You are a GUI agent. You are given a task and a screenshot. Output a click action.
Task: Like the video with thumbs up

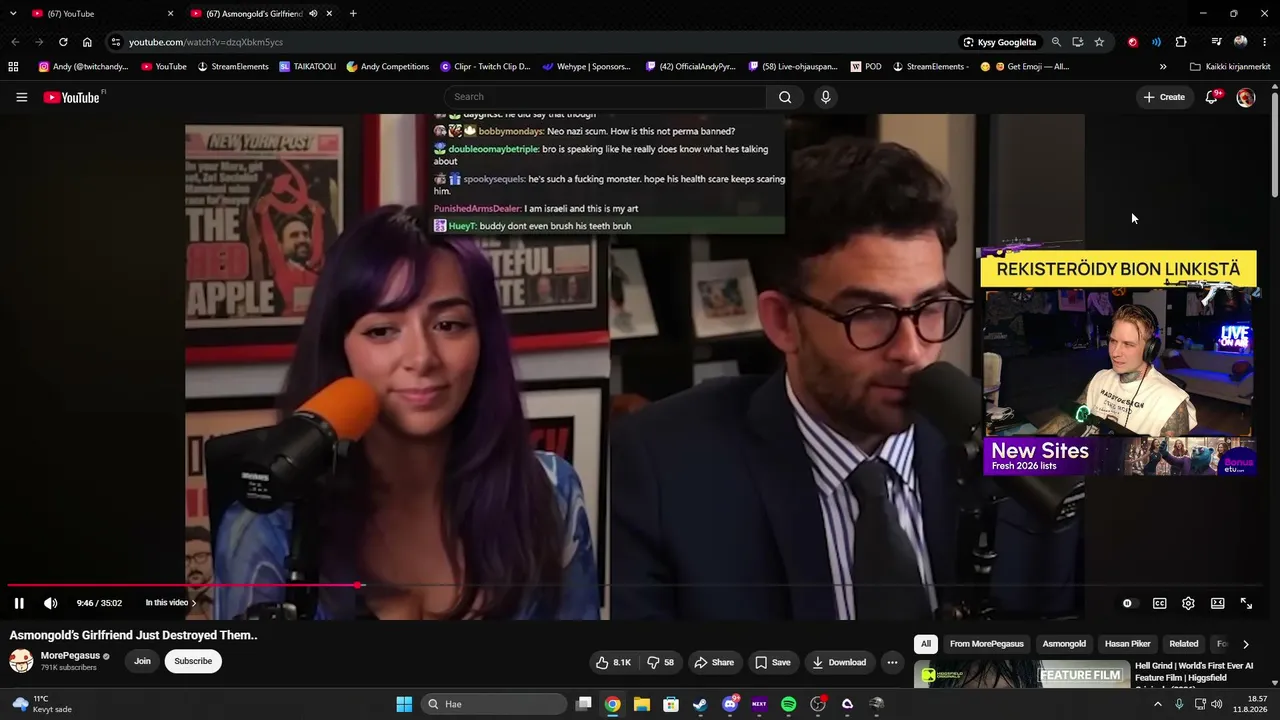pos(614,662)
